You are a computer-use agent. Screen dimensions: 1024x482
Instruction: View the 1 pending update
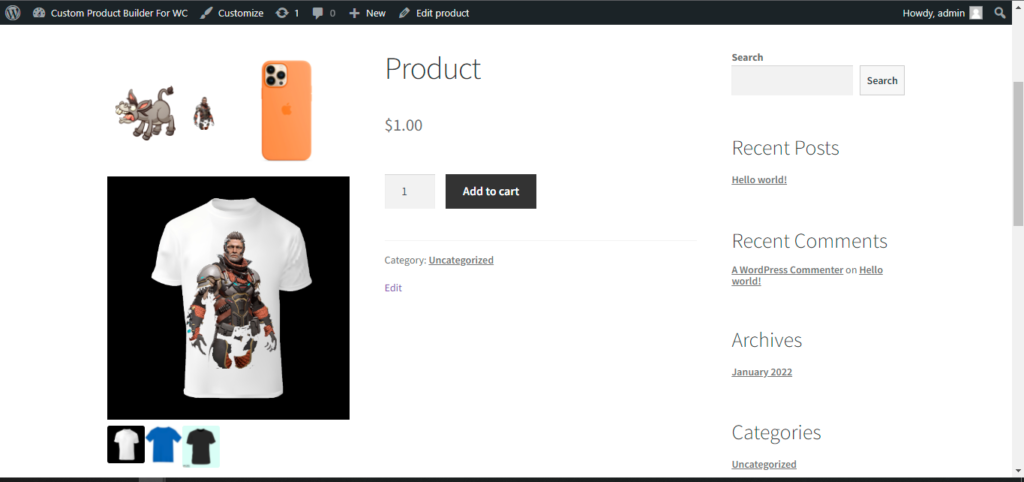(x=287, y=13)
